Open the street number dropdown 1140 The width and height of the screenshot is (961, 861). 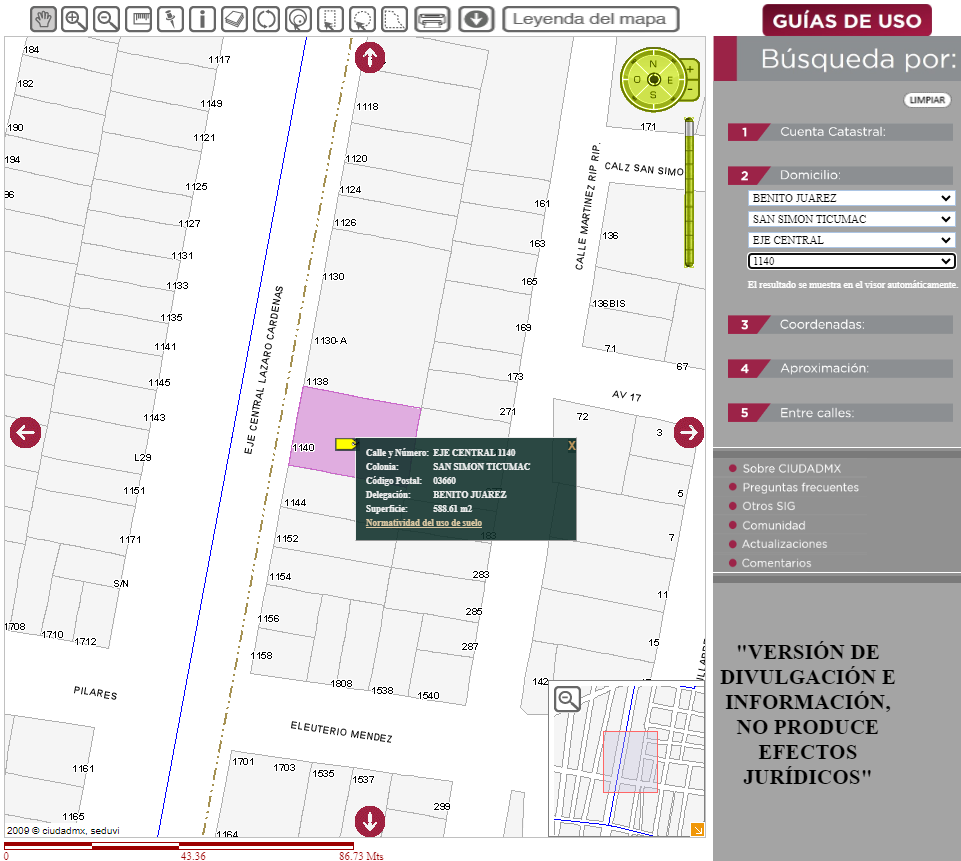pos(851,261)
